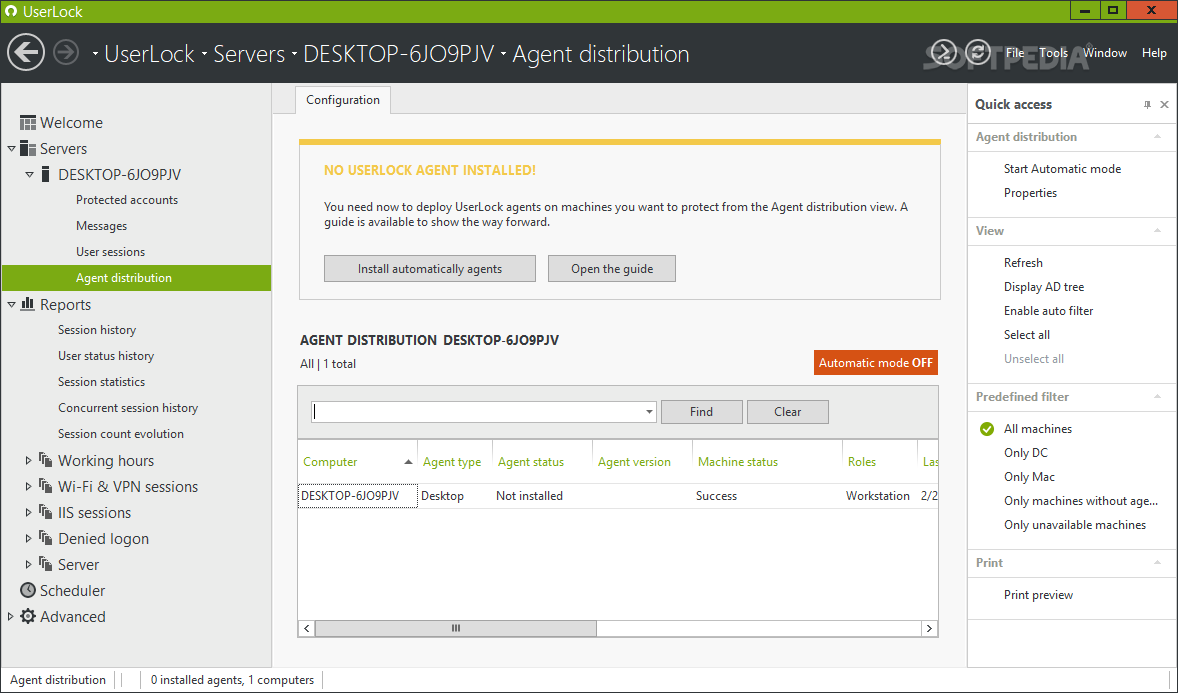Filter Only machines without agent

click(x=1080, y=501)
